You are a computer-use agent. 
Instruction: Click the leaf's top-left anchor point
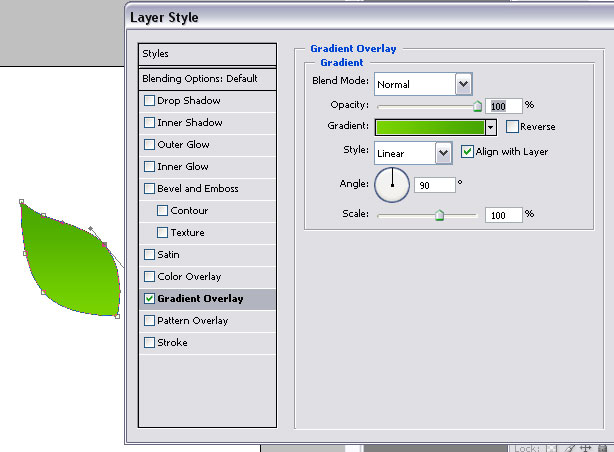pyautogui.click(x=22, y=202)
